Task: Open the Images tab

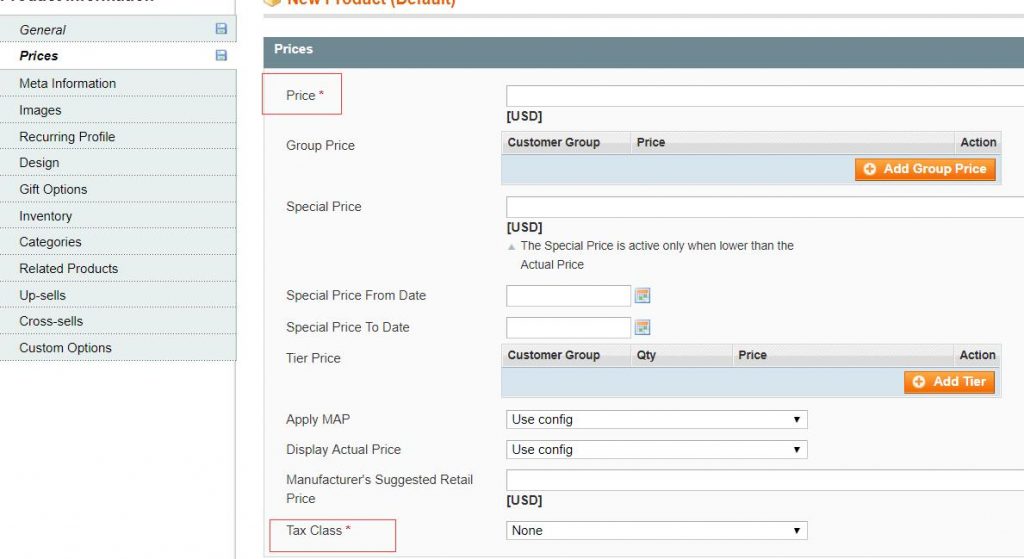Action: click(x=40, y=110)
